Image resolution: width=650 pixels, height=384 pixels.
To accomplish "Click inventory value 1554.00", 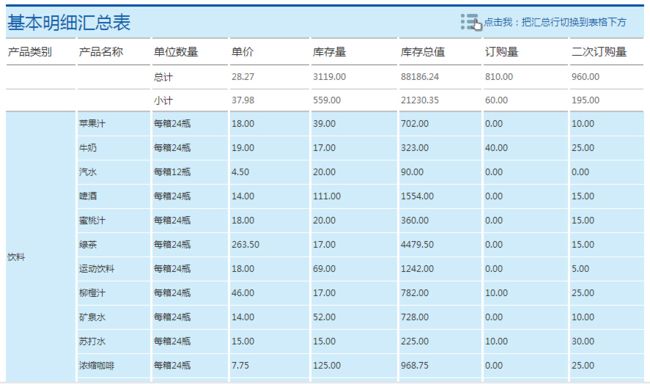I will tap(417, 196).
